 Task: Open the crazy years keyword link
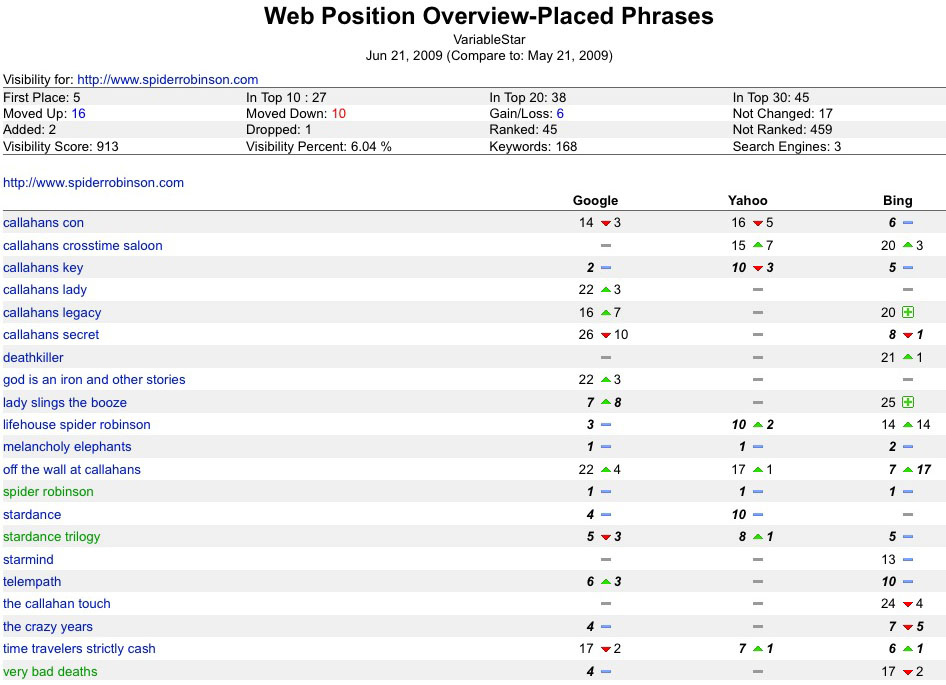(48, 626)
